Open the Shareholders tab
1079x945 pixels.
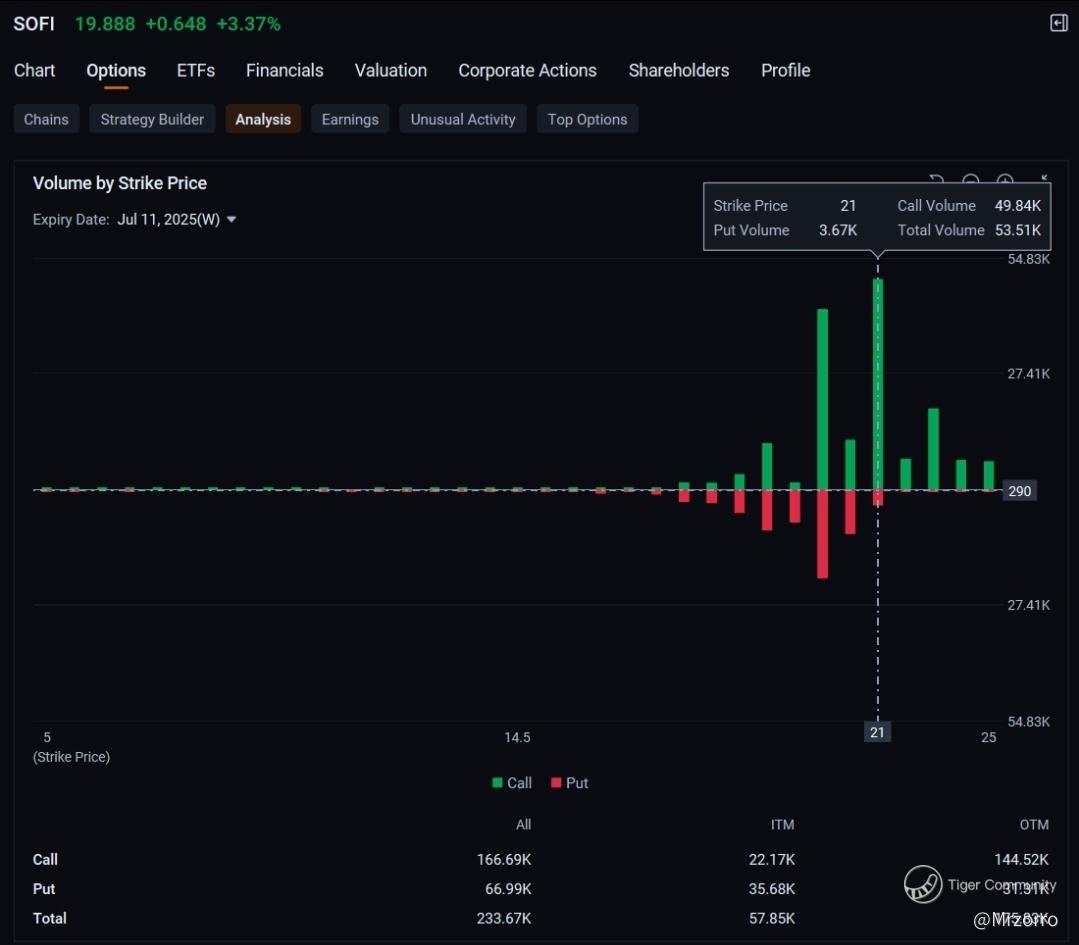(x=678, y=70)
